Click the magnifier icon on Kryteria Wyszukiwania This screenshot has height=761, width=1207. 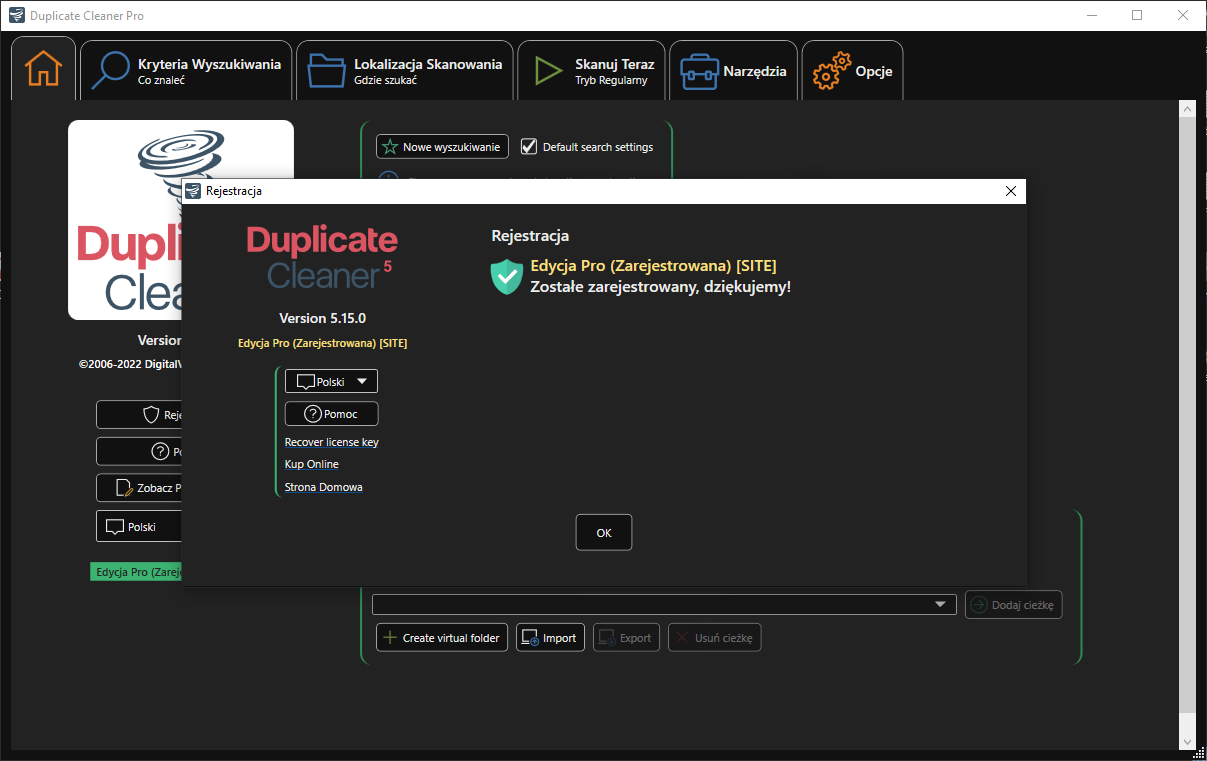(110, 71)
